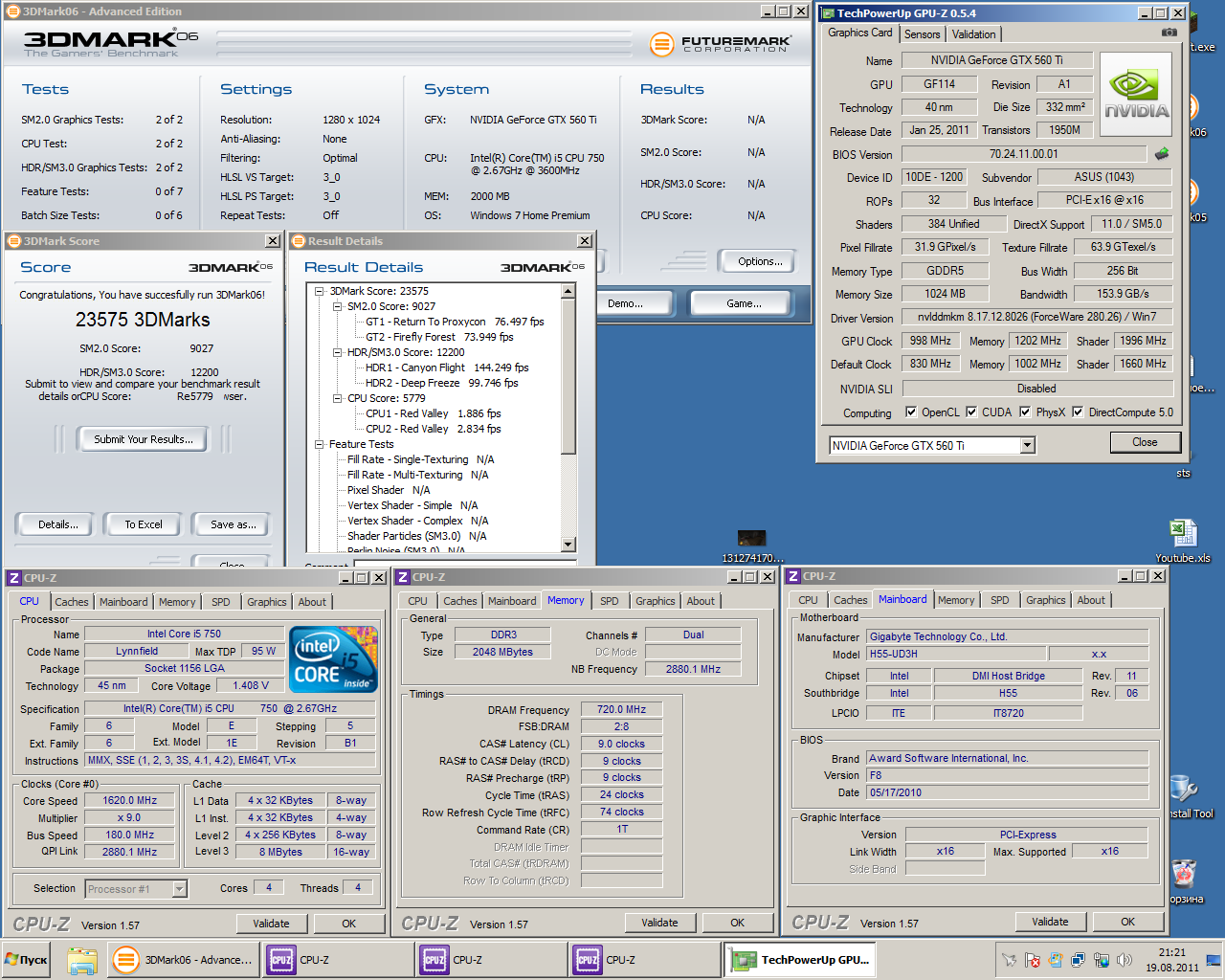Open the CPU-Z Processor #1 selection dropdown
Viewport: 1225px width, 980px height.
(x=136, y=889)
